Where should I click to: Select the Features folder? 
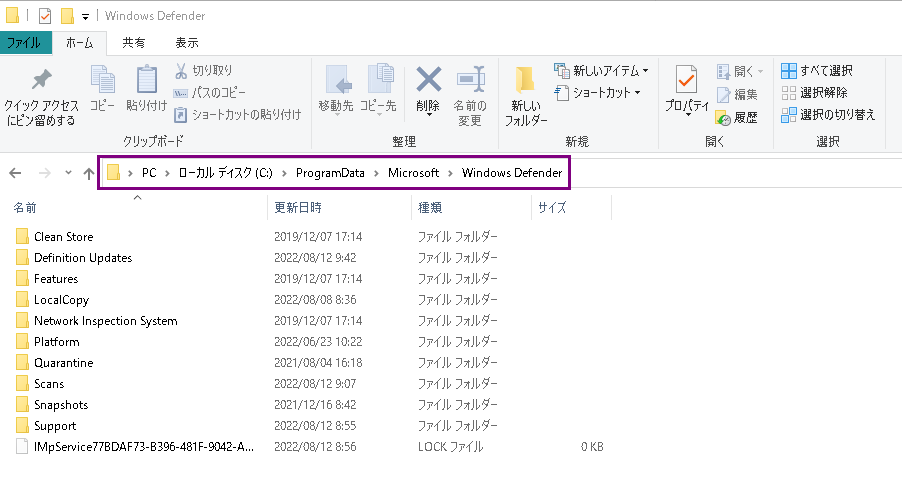tap(56, 278)
